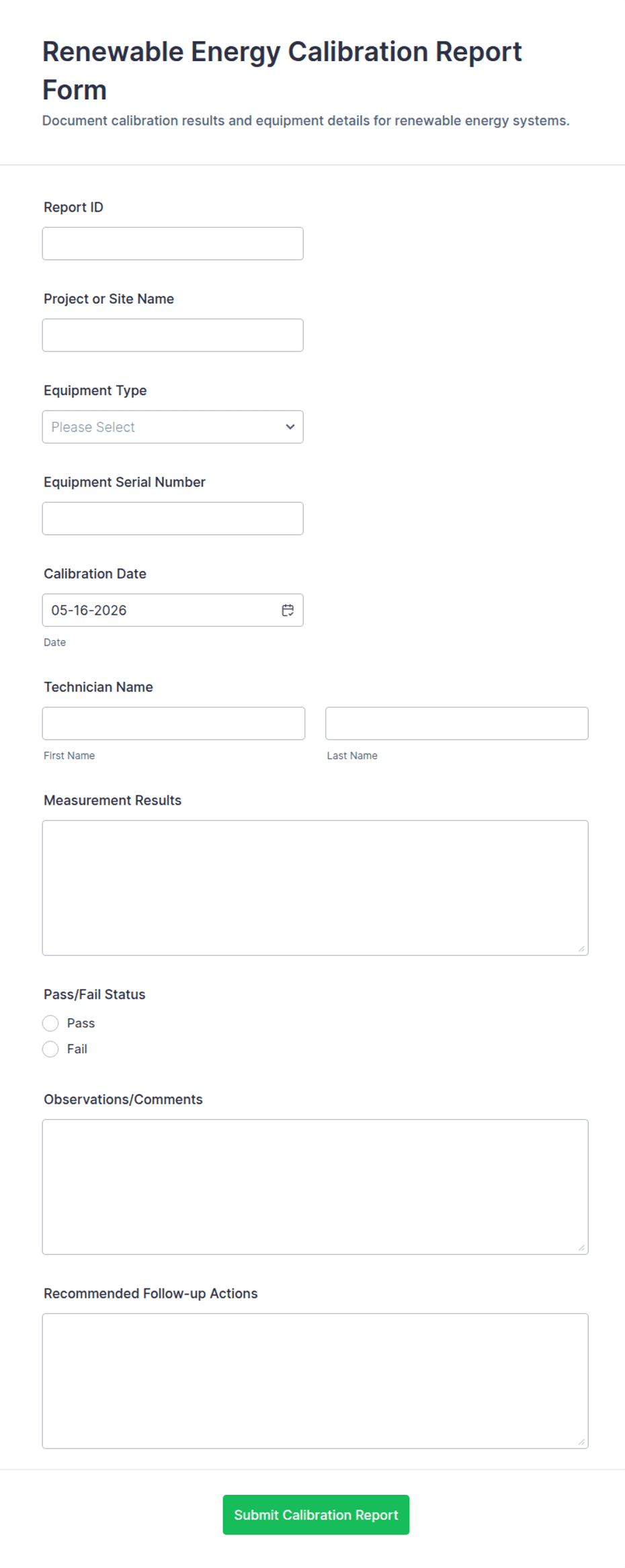This screenshot has height=1568, width=625.
Task: Click inside the Measurement Results text area
Action: [x=315, y=887]
